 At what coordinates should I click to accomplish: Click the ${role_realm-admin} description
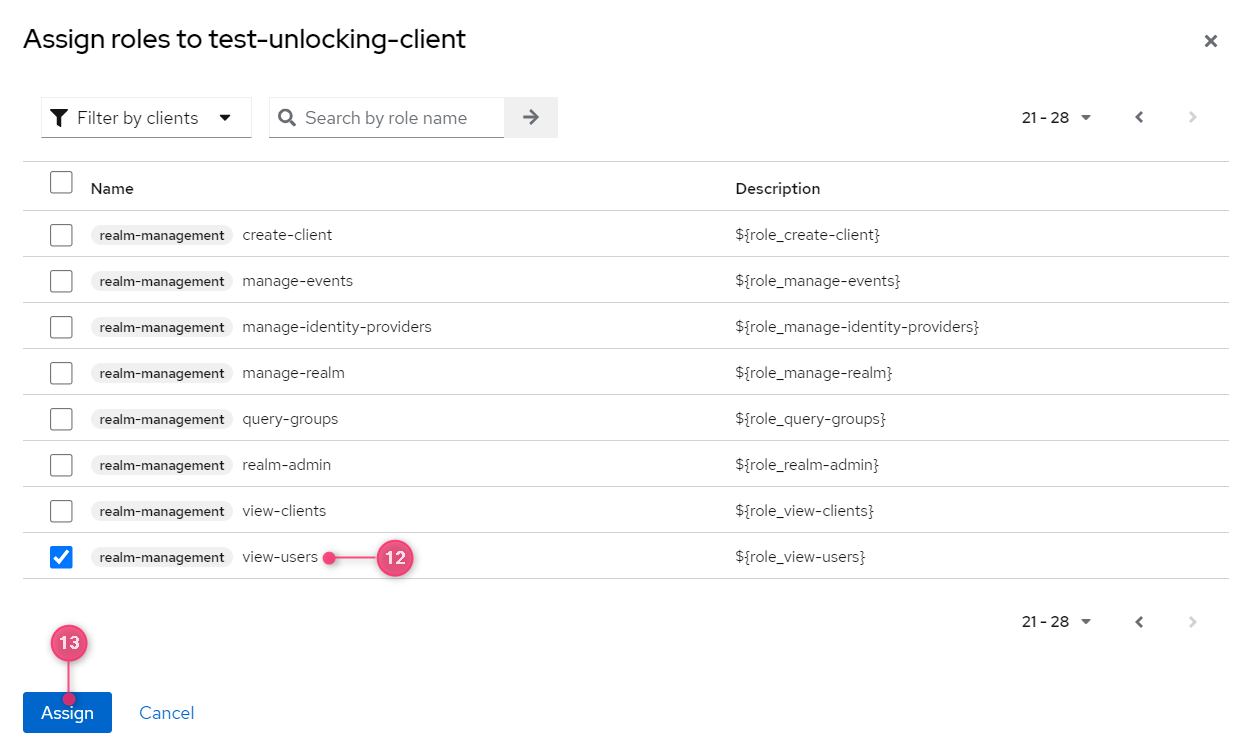coord(807,465)
